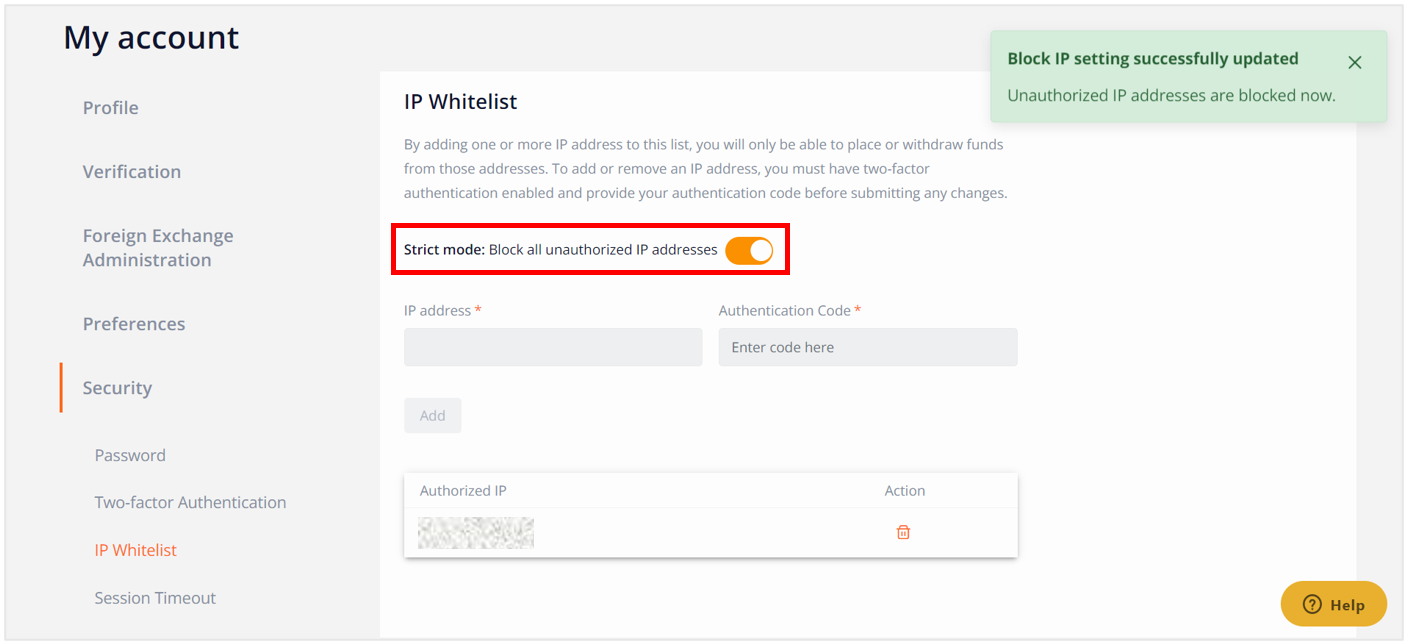
Task: Click the Action column header
Action: pyautogui.click(x=905, y=491)
